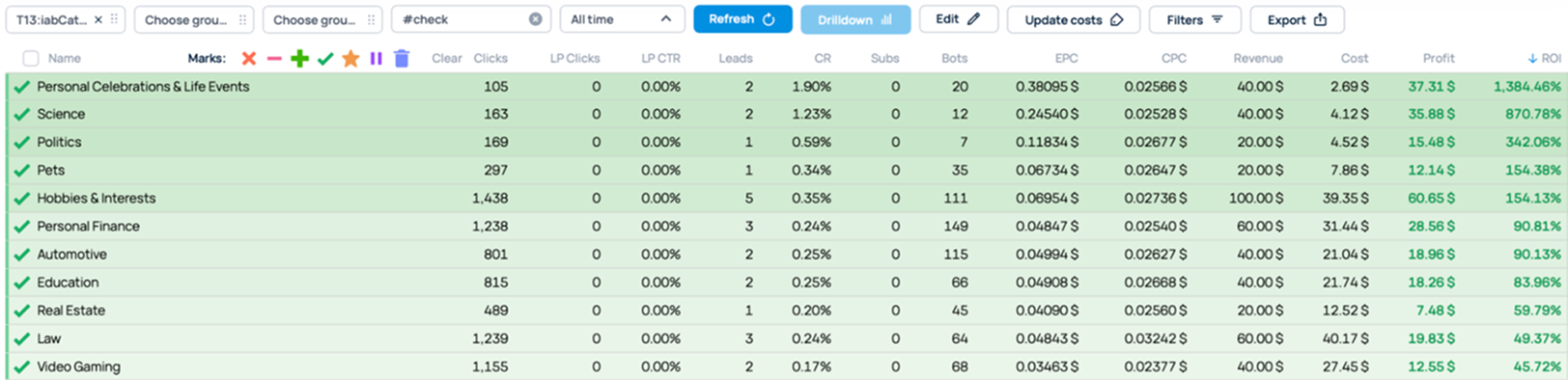Select the Politics row name
Viewport: 1568px width, 380px height.
click(59, 142)
